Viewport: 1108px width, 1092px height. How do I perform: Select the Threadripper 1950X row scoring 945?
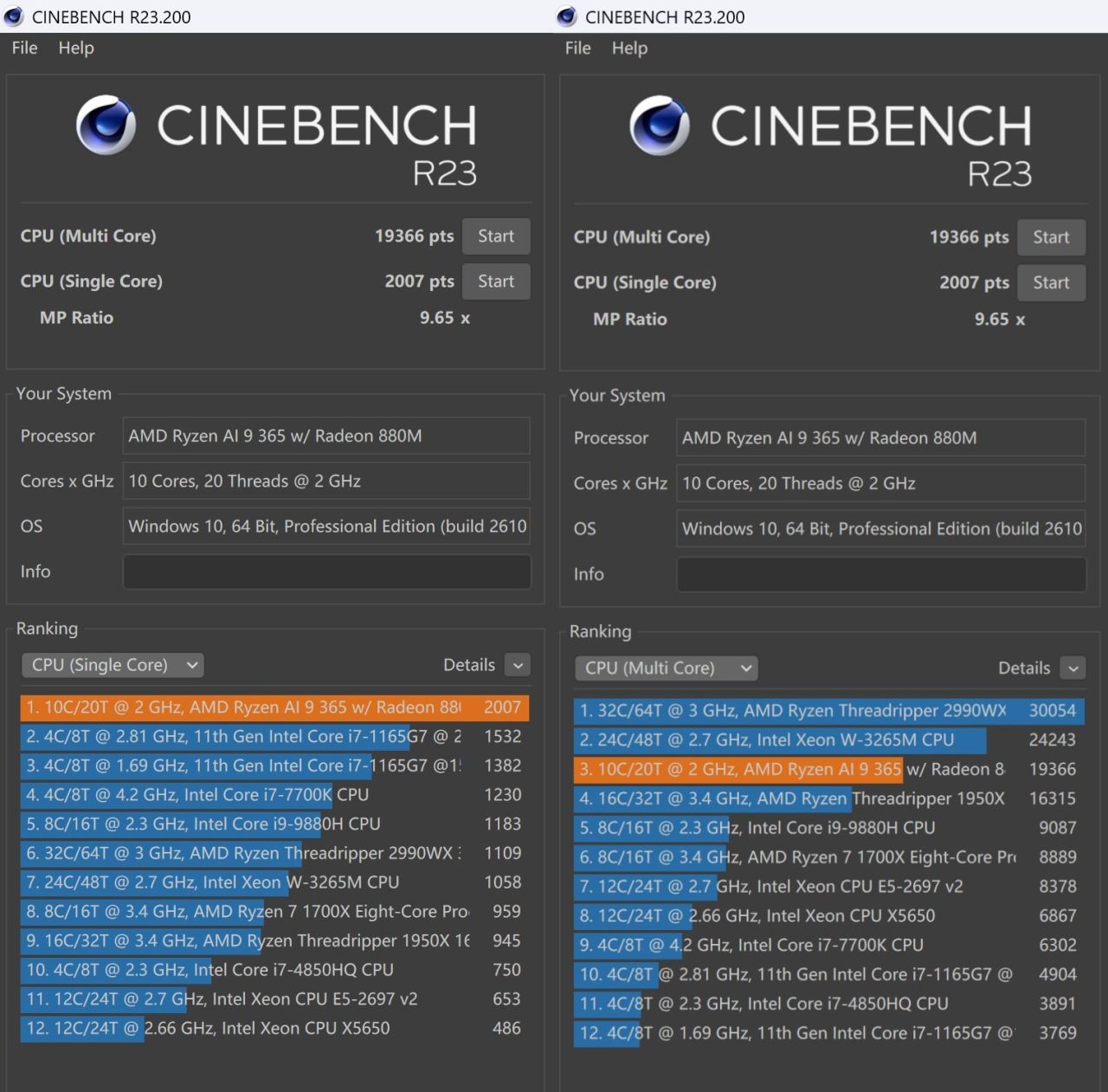coord(274,940)
